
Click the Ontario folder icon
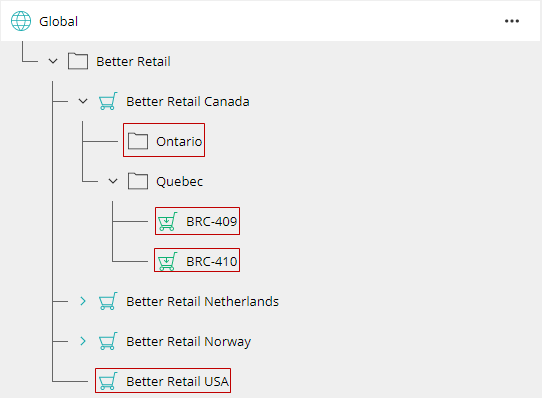click(138, 141)
